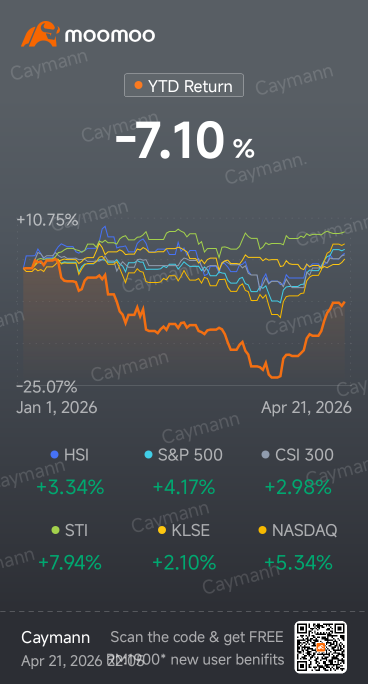Click the S&P 500 cyan legend dot
The height and width of the screenshot is (684, 368).
click(x=148, y=455)
